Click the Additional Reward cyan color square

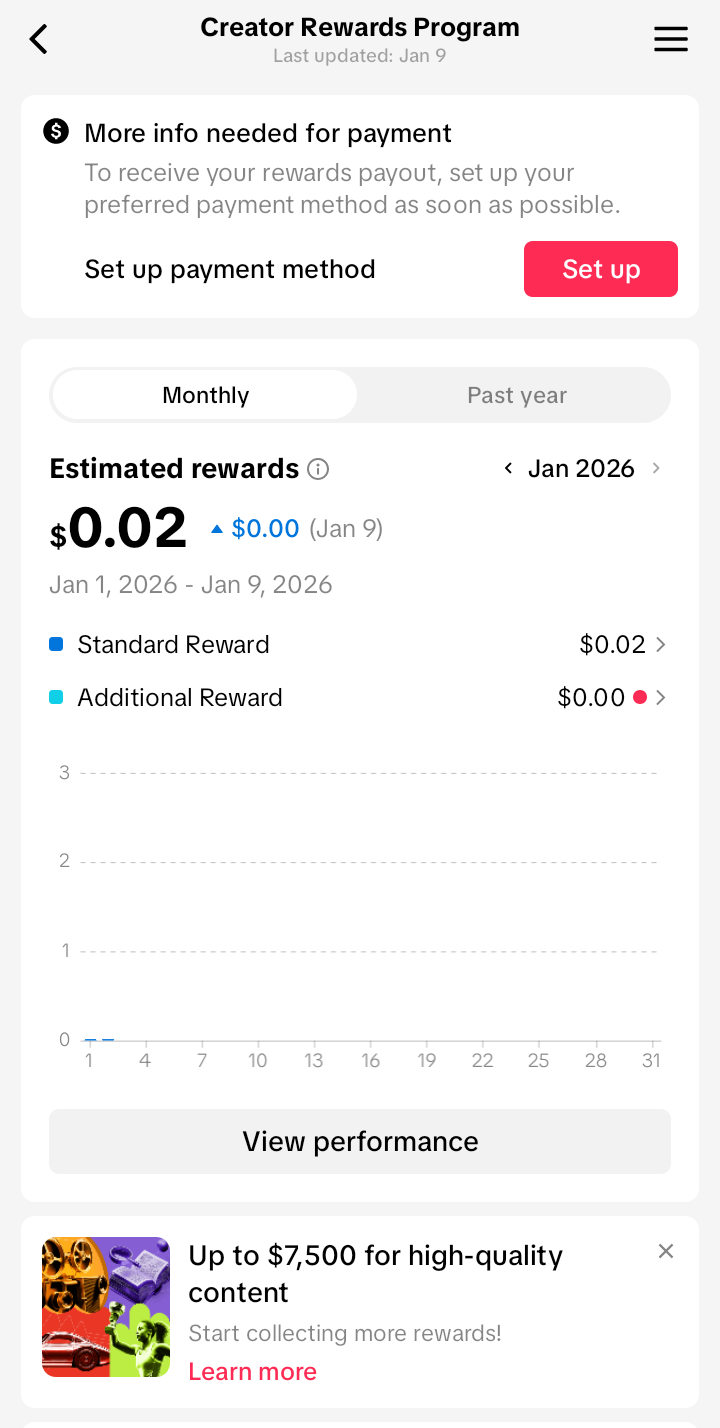57,697
